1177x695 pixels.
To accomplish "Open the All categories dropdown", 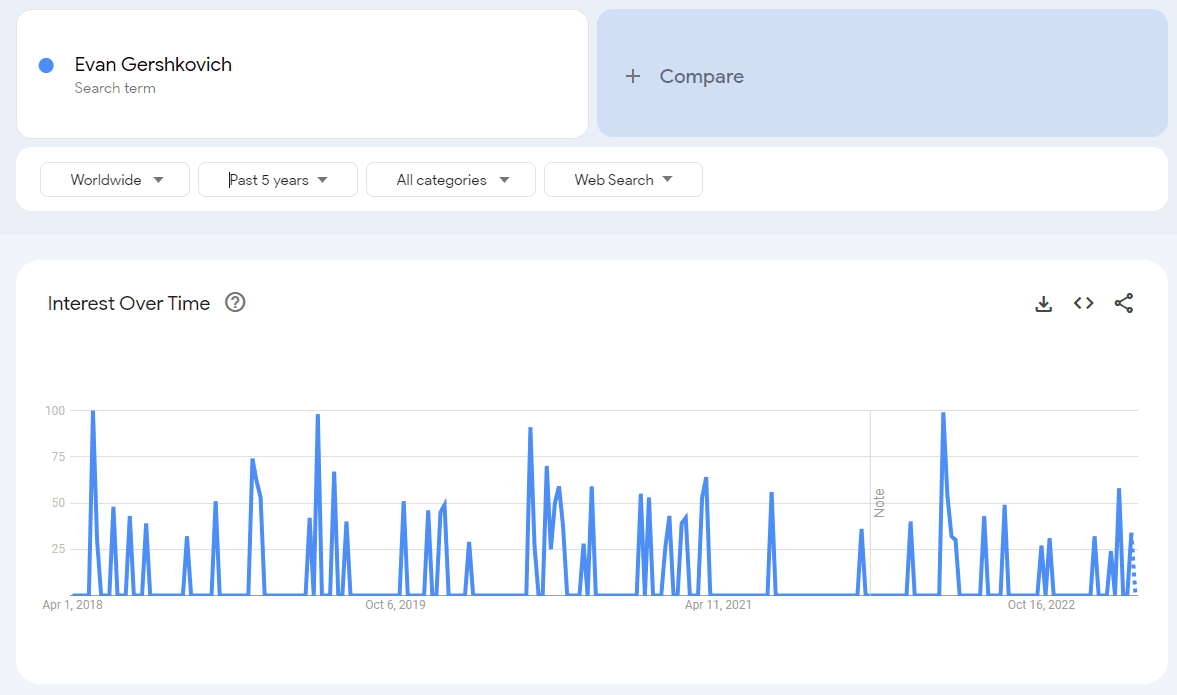I will (x=450, y=180).
